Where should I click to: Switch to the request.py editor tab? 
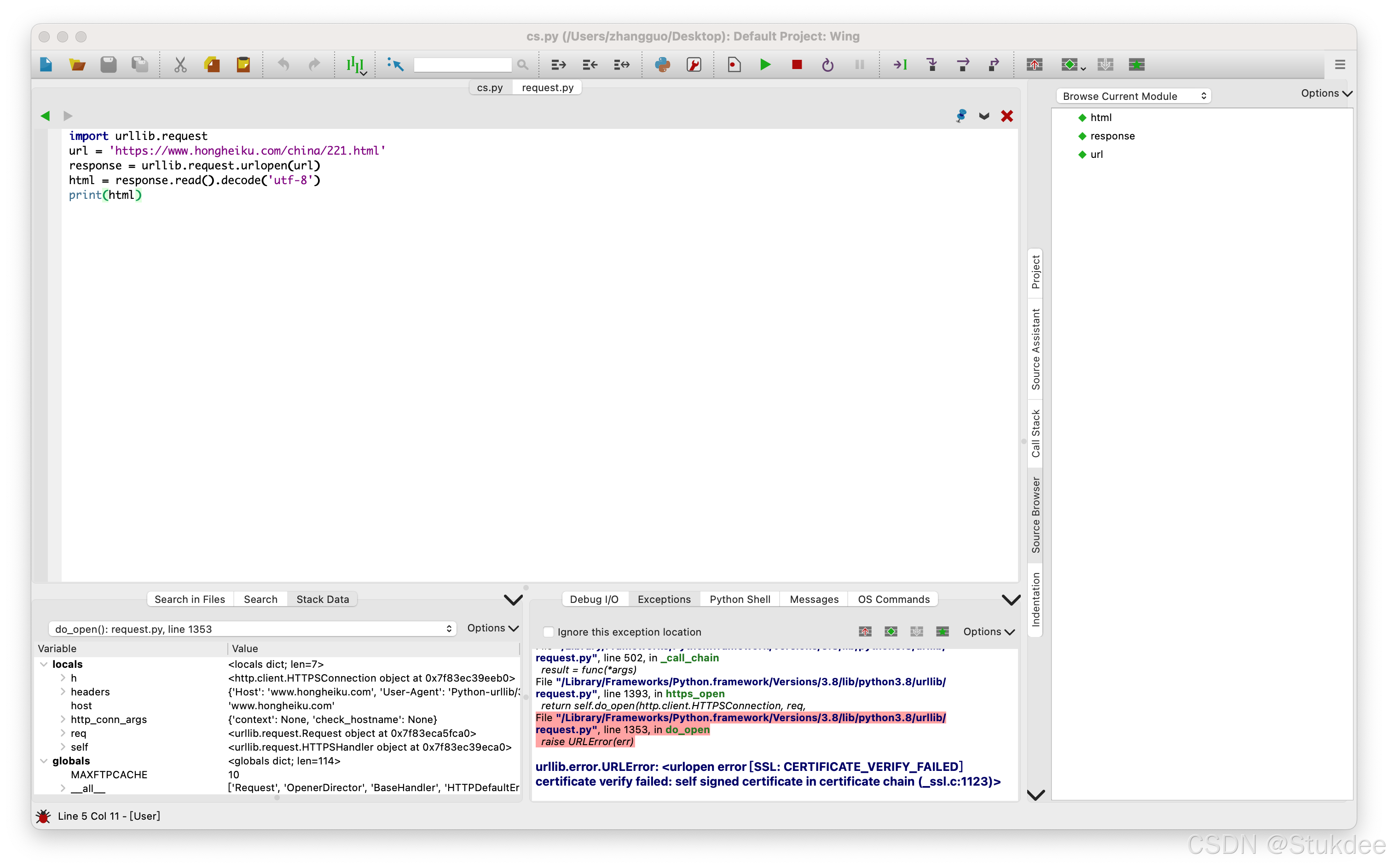[547, 87]
